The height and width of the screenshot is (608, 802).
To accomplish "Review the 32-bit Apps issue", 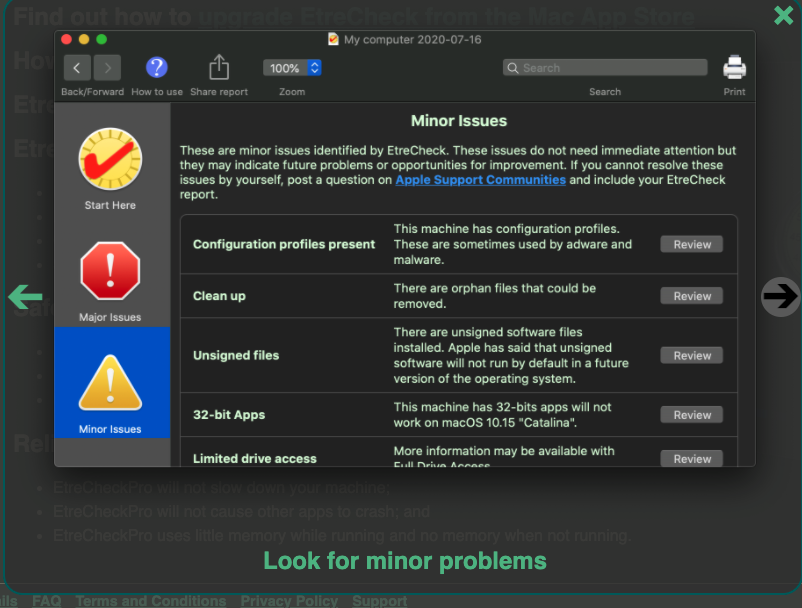I will [692, 415].
